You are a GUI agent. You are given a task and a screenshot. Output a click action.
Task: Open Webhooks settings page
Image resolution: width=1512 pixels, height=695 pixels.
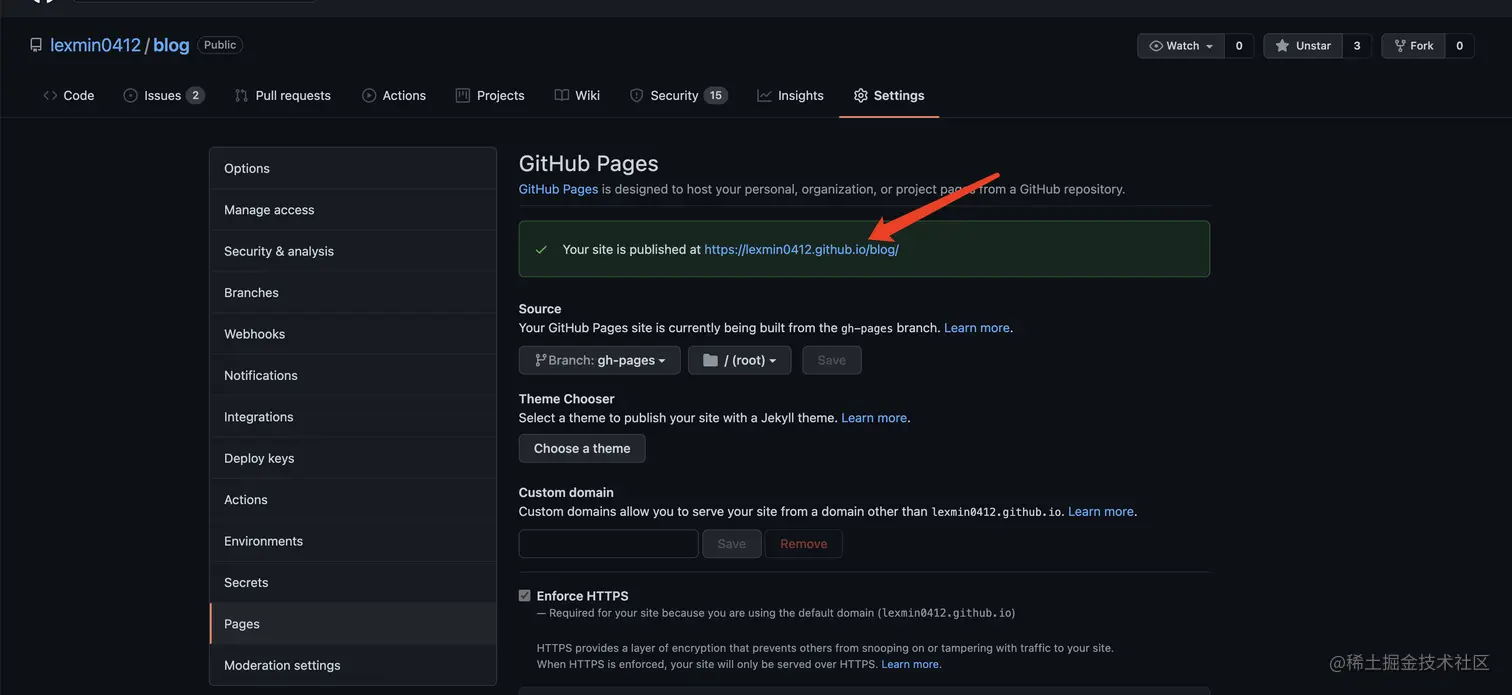click(x=353, y=334)
